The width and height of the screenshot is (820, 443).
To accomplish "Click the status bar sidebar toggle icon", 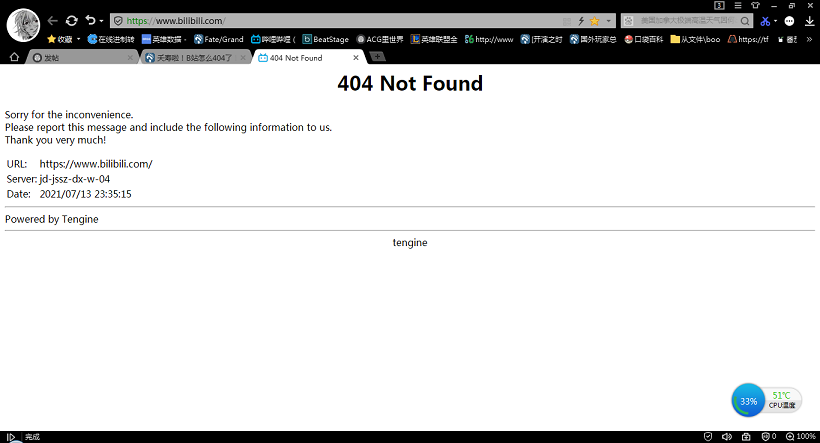I will tap(10, 437).
